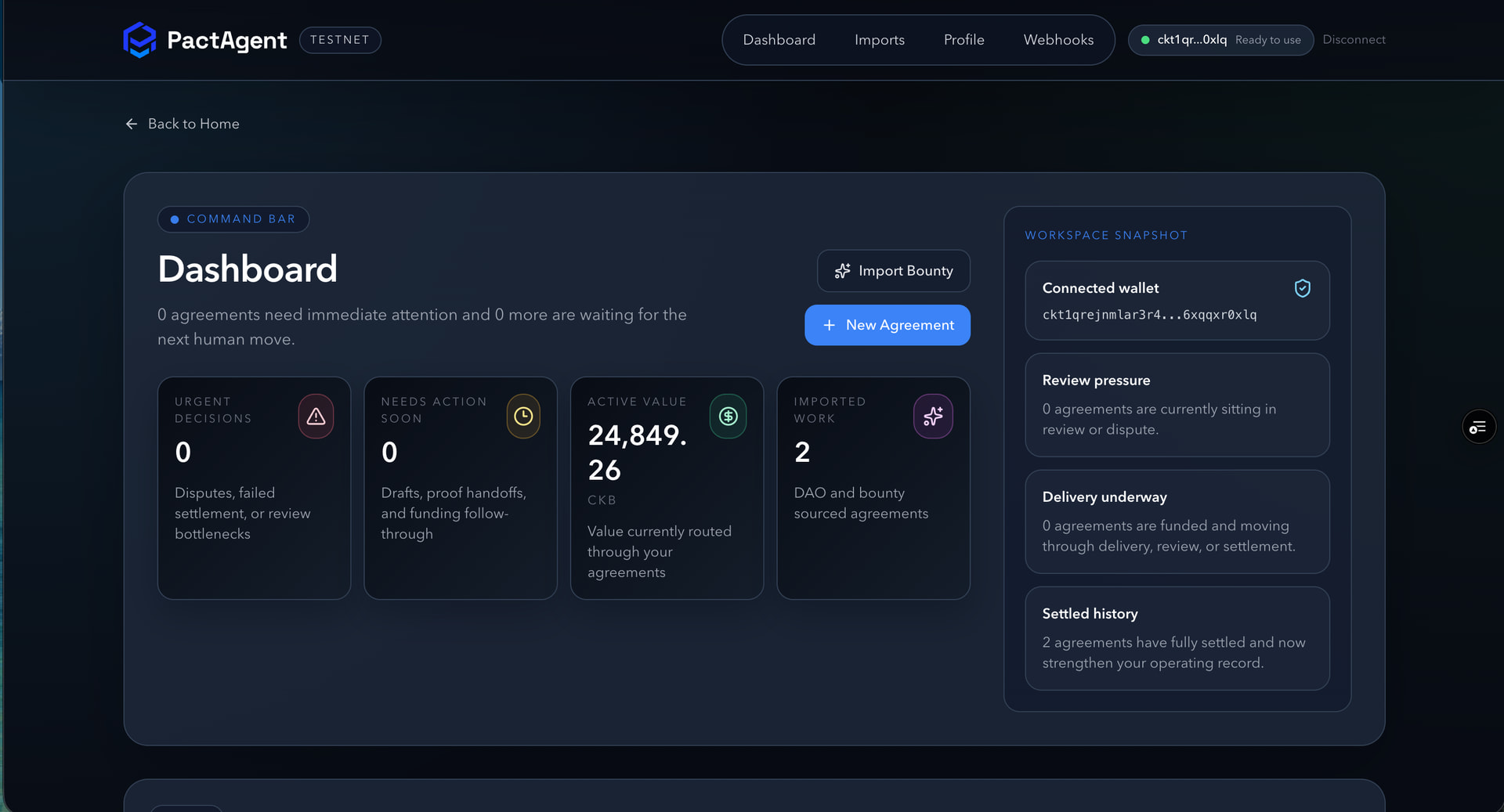
Task: Click 'Drafts, proof handoffs, and funding follow-through' text
Action: pyautogui.click(x=454, y=514)
